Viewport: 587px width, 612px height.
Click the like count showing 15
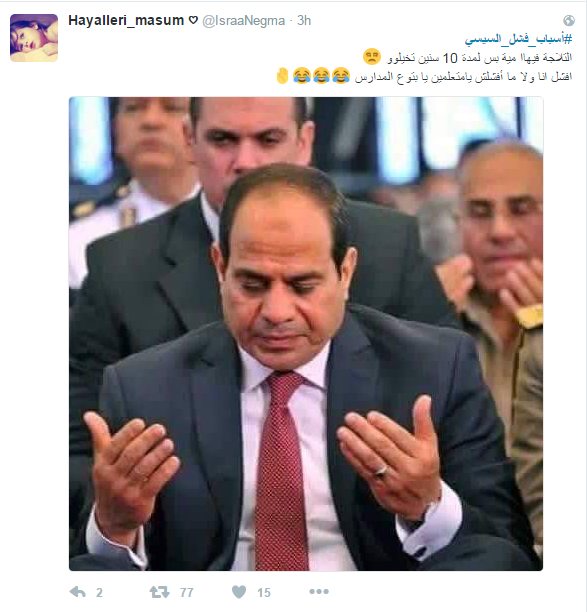264,592
